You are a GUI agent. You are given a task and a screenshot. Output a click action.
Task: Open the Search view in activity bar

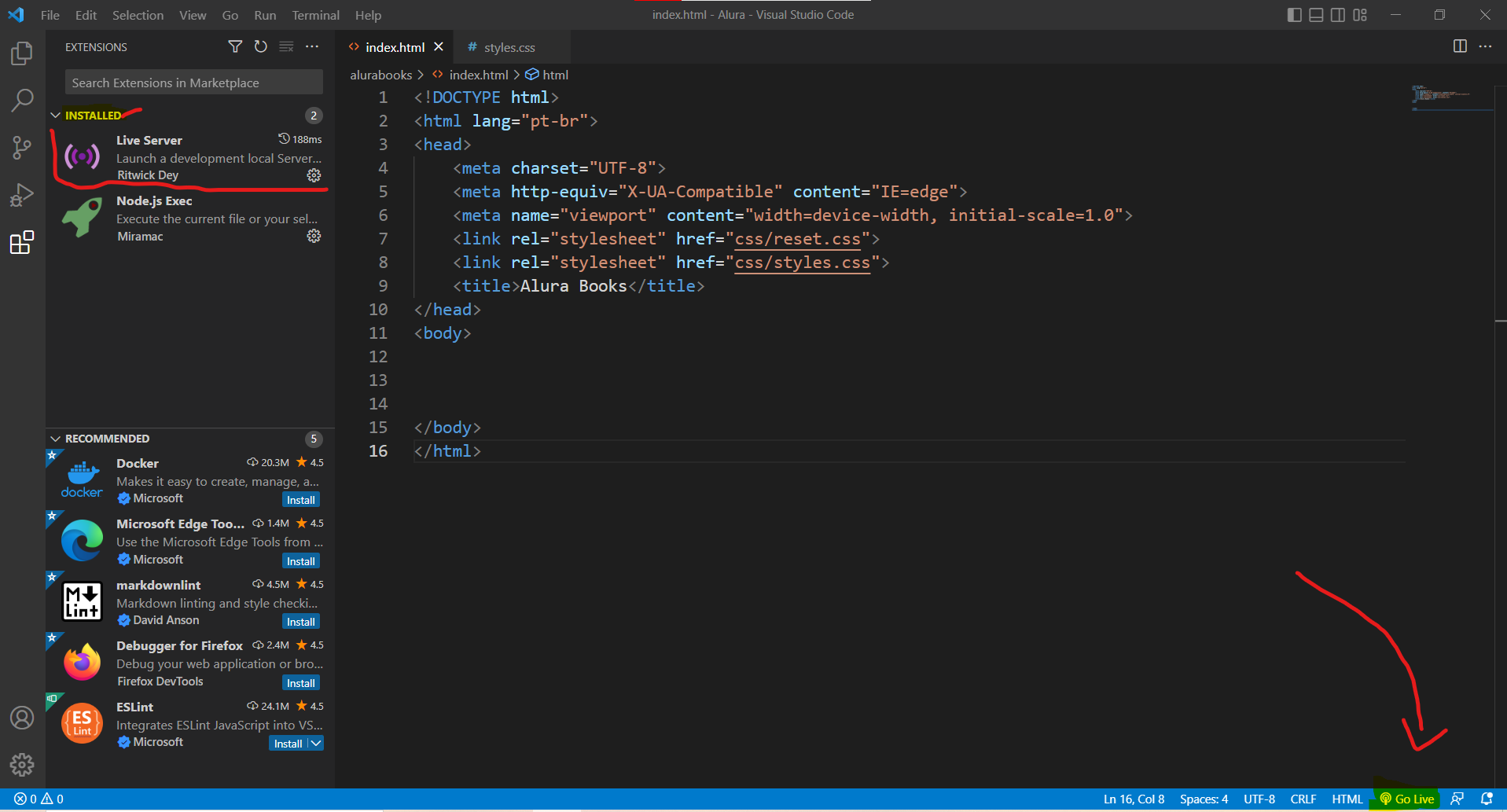[22, 100]
